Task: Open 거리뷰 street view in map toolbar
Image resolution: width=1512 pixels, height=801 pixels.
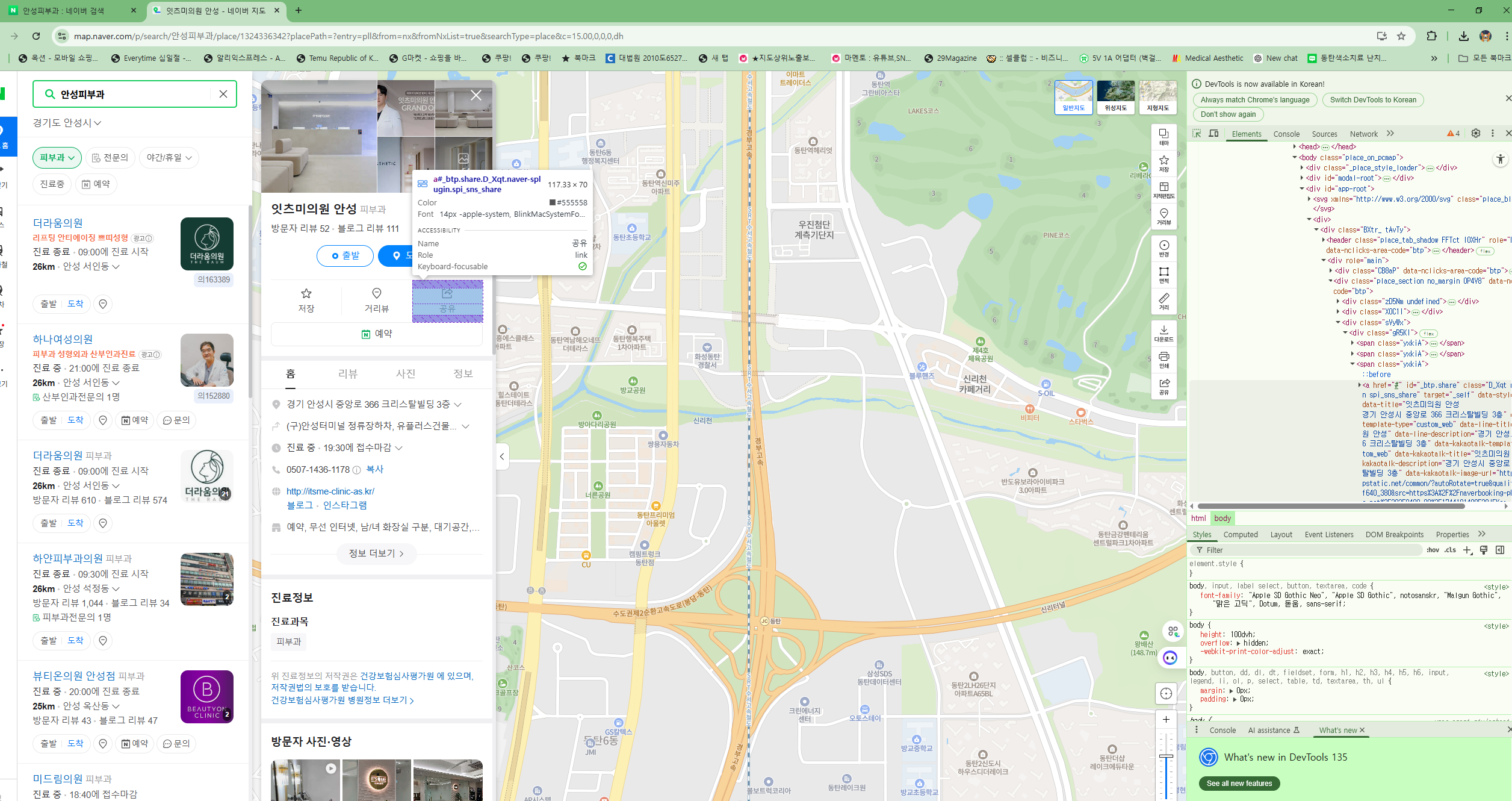Action: pyautogui.click(x=1164, y=216)
